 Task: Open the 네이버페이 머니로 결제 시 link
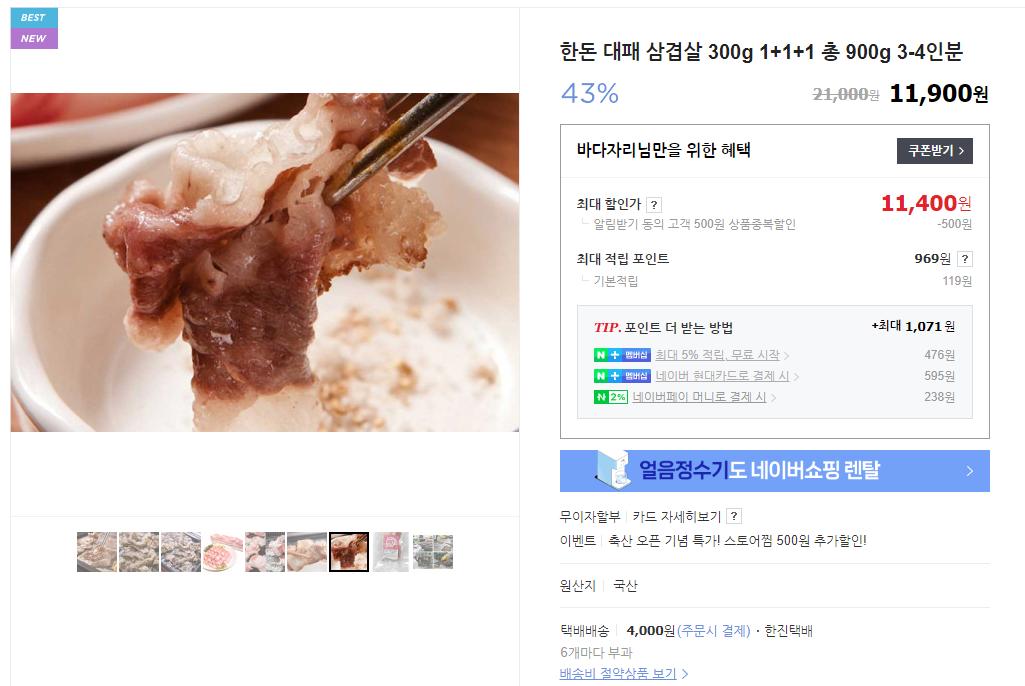click(x=699, y=397)
